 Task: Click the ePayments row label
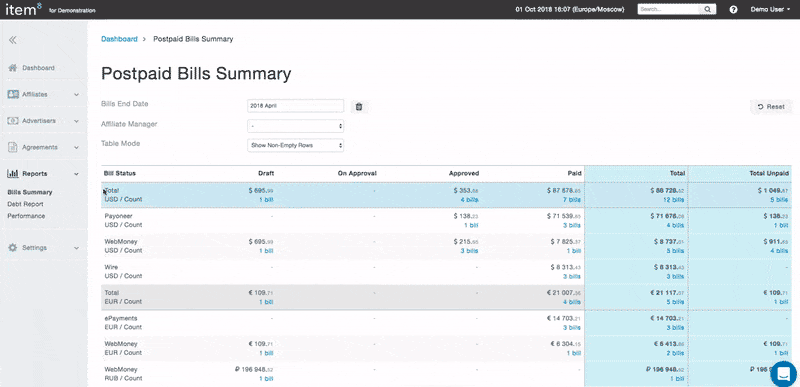pyautogui.click(x=120, y=318)
